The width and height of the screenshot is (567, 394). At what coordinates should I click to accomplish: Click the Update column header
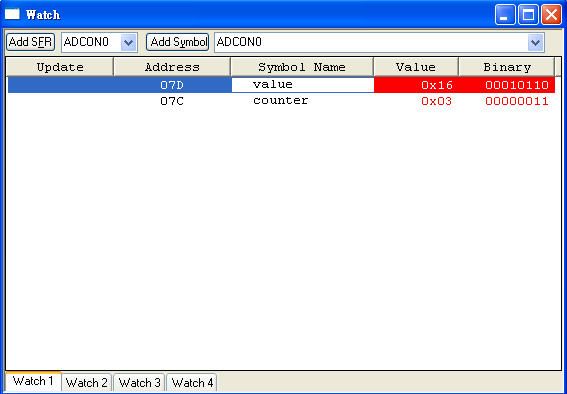(60, 67)
